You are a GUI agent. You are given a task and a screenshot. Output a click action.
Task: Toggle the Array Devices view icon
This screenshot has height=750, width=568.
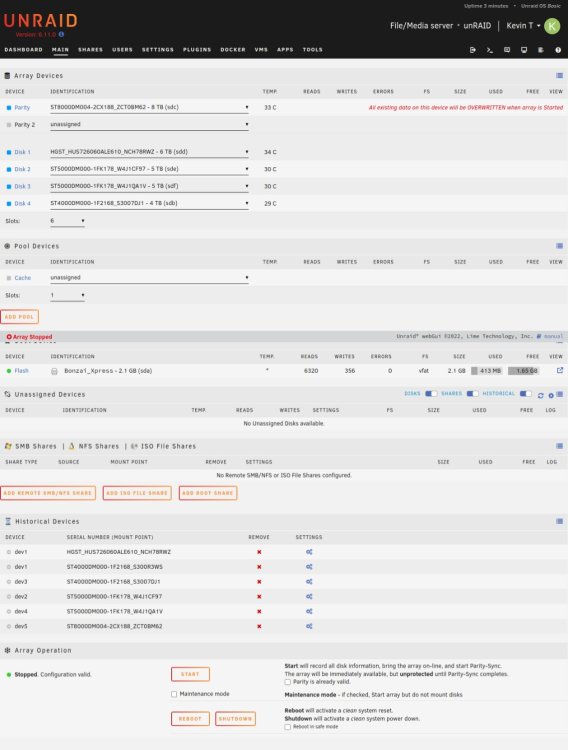coord(559,76)
